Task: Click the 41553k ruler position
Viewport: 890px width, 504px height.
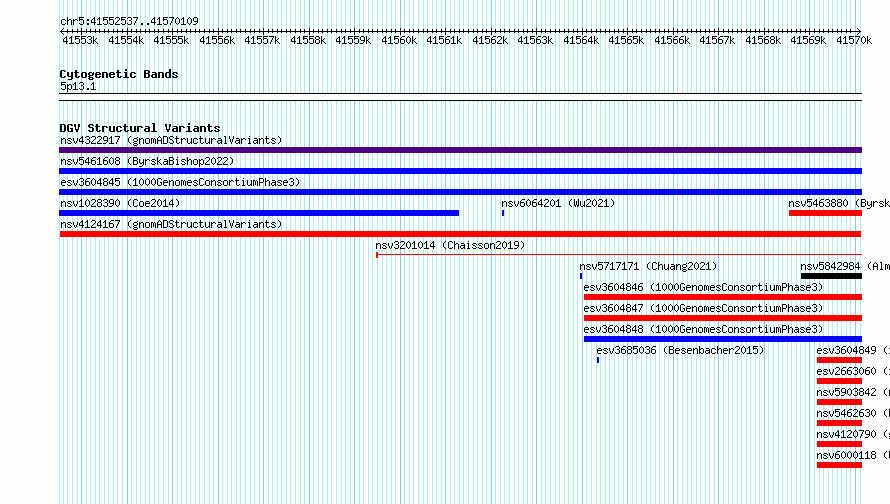Action: (x=80, y=40)
